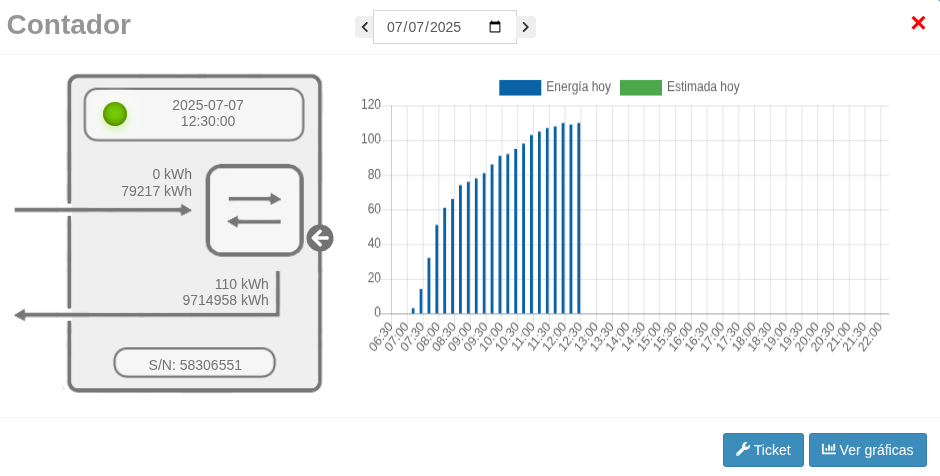940x476 pixels.
Task: Click the date input showing 07/07/2025
Action: (x=424, y=27)
